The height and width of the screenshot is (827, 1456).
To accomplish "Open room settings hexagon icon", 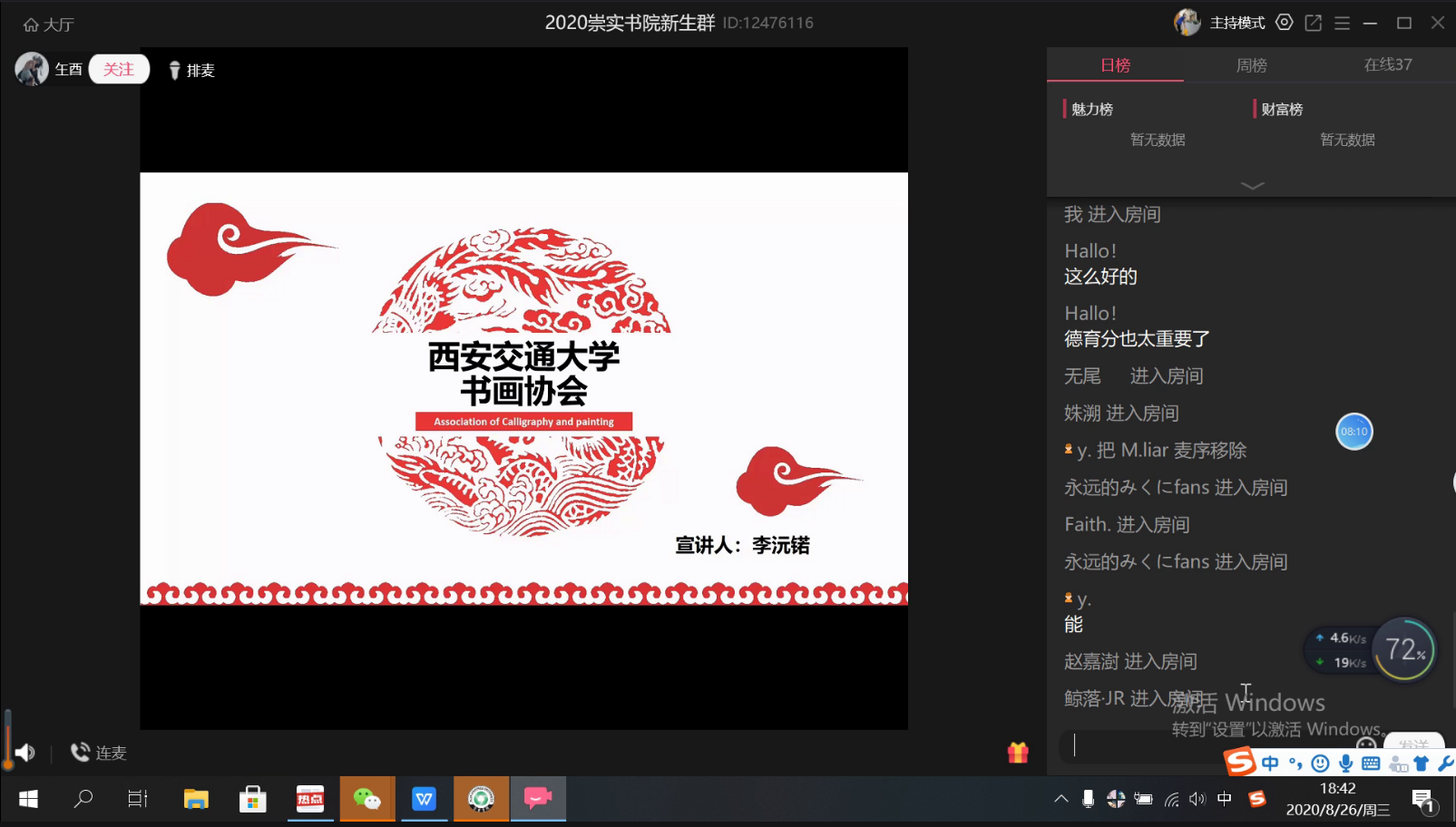I will pos(1285,23).
